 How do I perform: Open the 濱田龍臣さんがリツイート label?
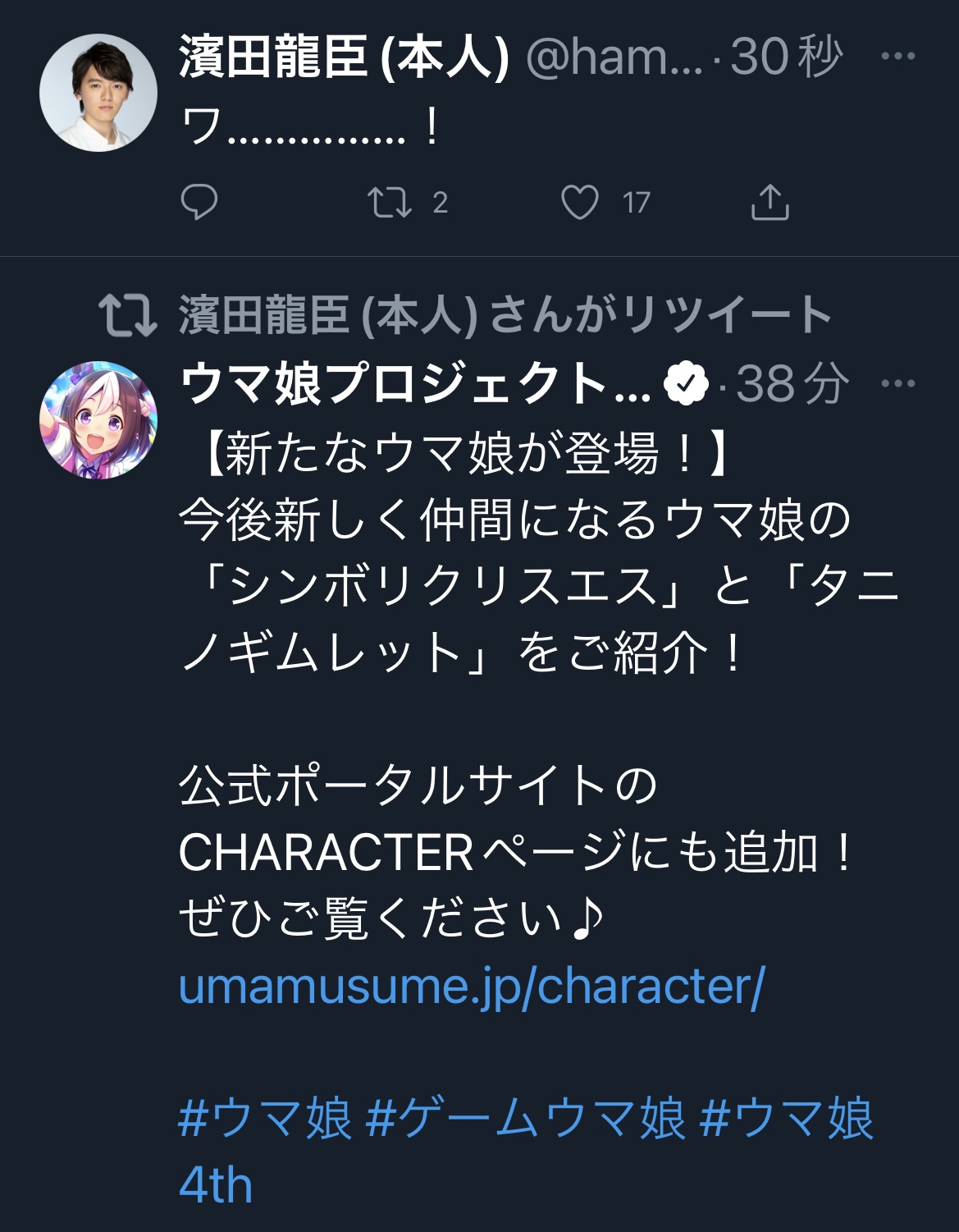(x=505, y=316)
